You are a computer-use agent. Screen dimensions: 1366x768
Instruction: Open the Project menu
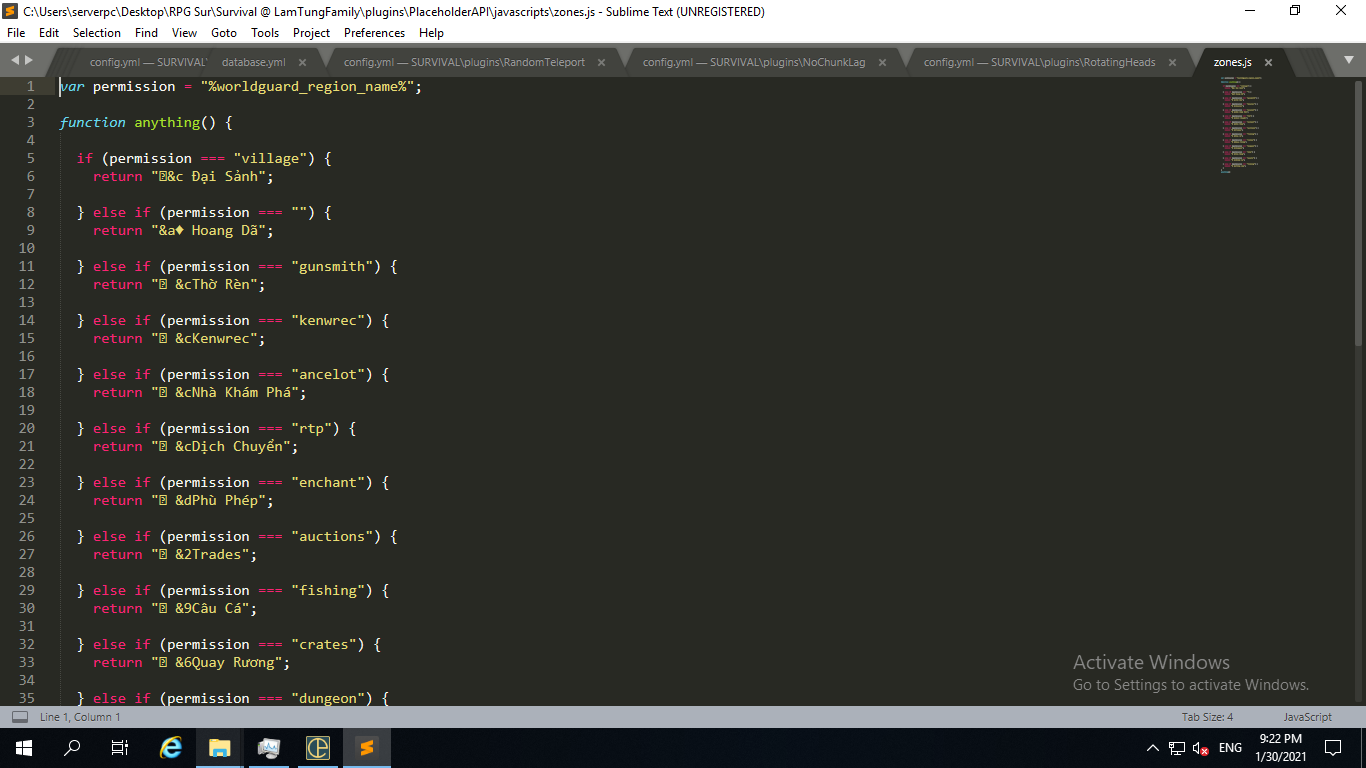coord(312,33)
